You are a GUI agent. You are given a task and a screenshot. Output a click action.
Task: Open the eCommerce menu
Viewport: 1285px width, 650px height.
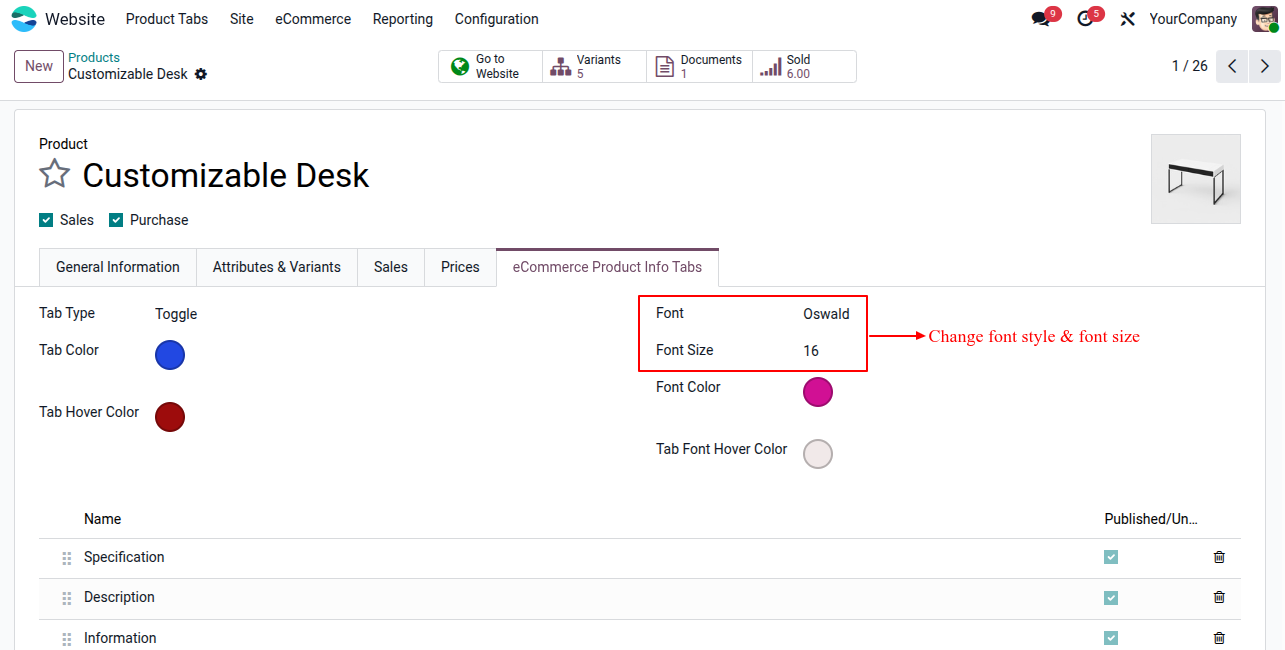coord(313,19)
